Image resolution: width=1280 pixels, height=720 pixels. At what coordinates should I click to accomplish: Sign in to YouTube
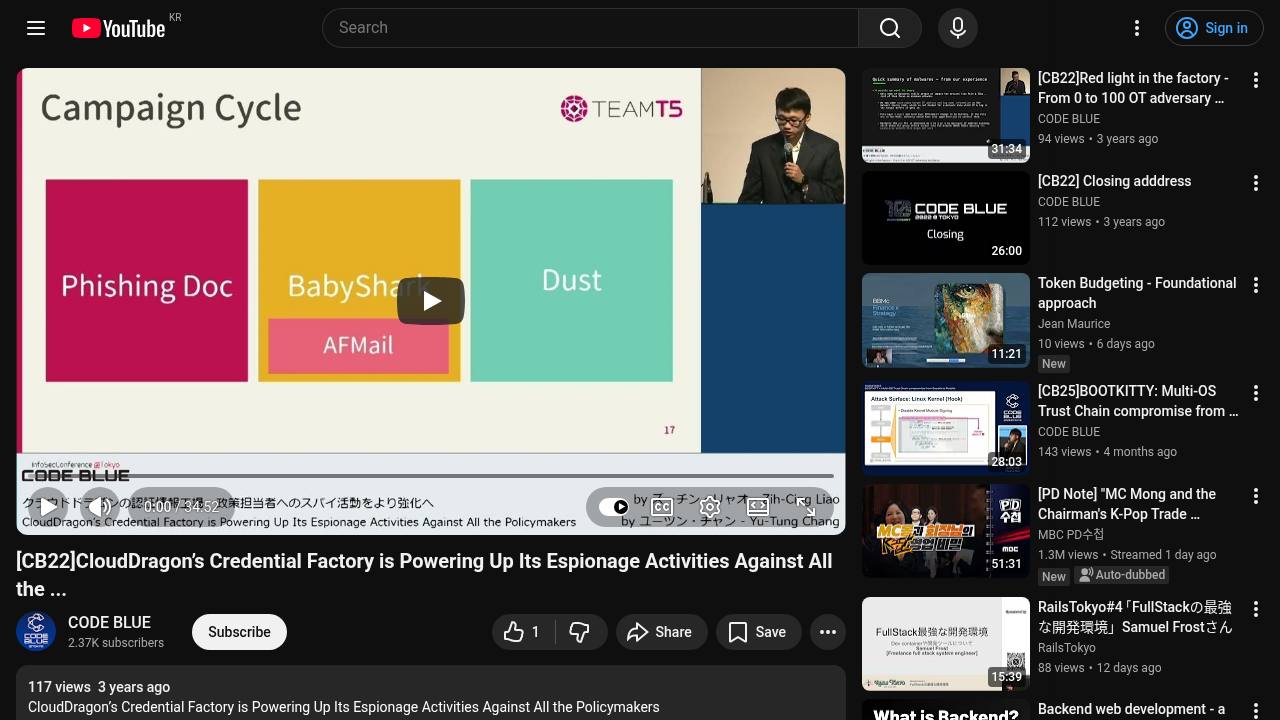(1214, 28)
